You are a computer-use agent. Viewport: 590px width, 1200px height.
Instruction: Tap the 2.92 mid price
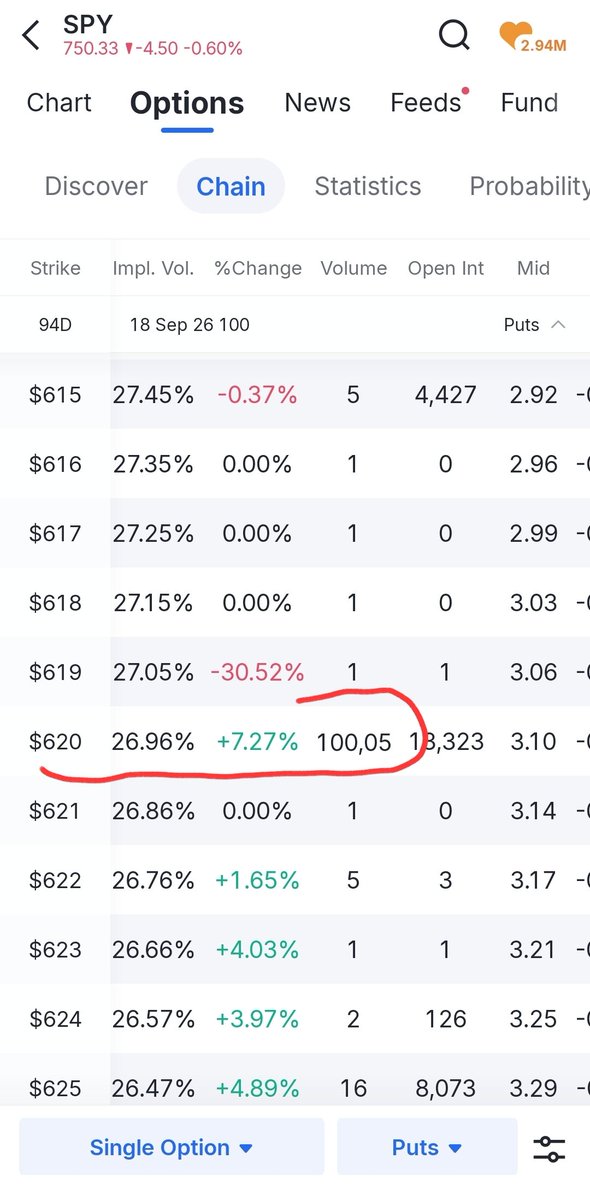[x=533, y=395]
